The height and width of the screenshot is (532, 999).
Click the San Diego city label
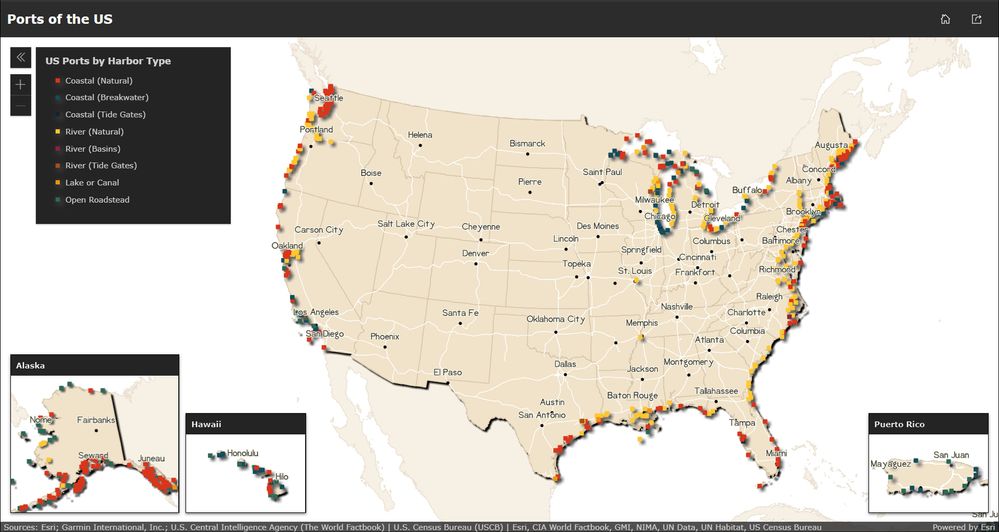tap(325, 333)
